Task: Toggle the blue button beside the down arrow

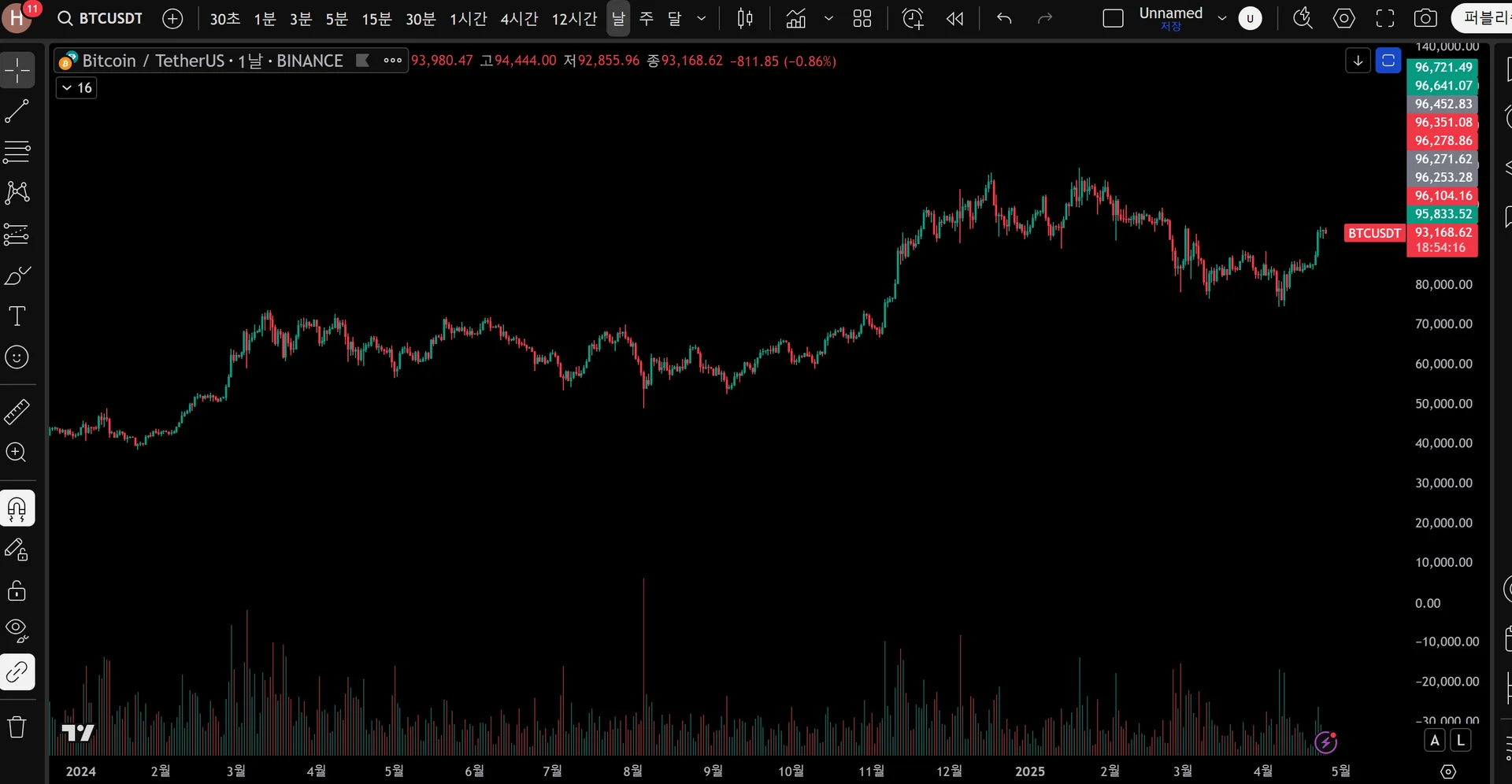Action: click(1388, 61)
